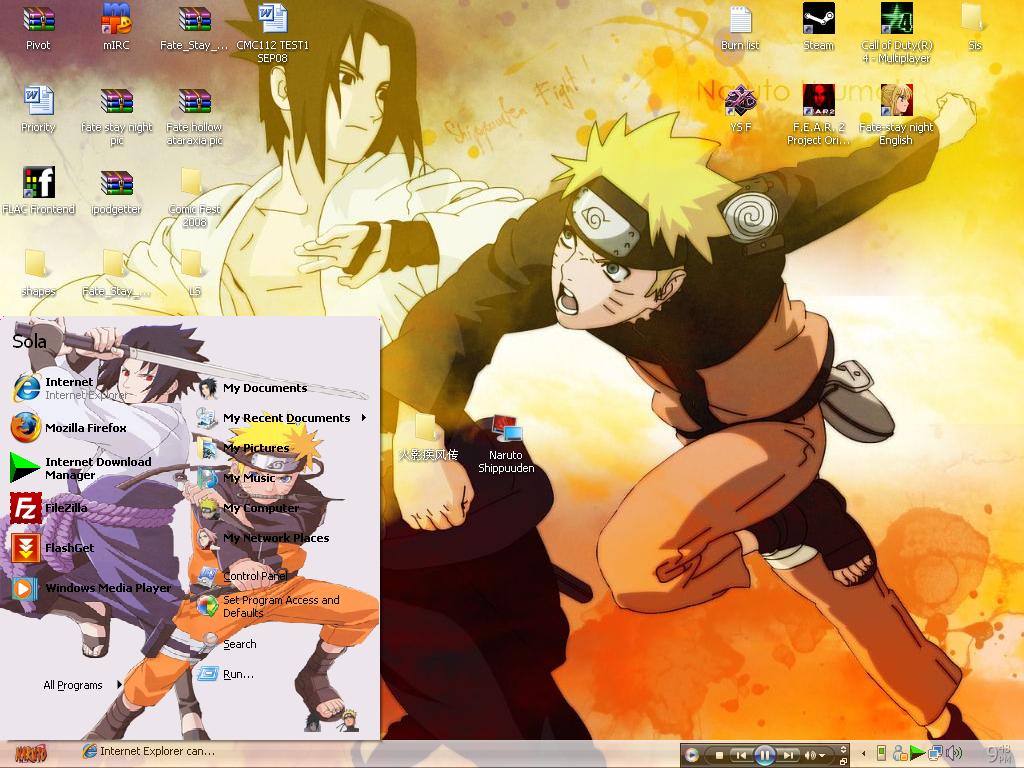Viewport: 1024px width, 768px height.
Task: Show hidden system tray icons
Action: pos(863,754)
